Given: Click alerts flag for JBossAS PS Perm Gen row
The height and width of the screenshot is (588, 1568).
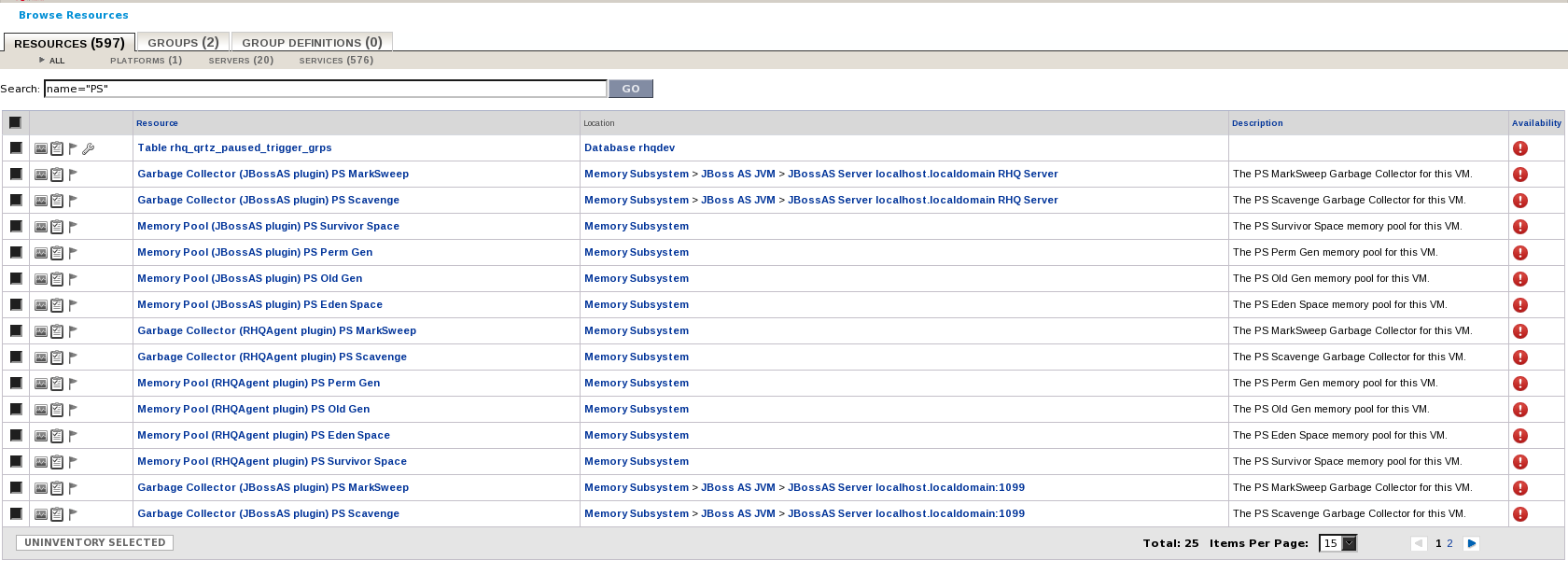Looking at the screenshot, I should [73, 253].
